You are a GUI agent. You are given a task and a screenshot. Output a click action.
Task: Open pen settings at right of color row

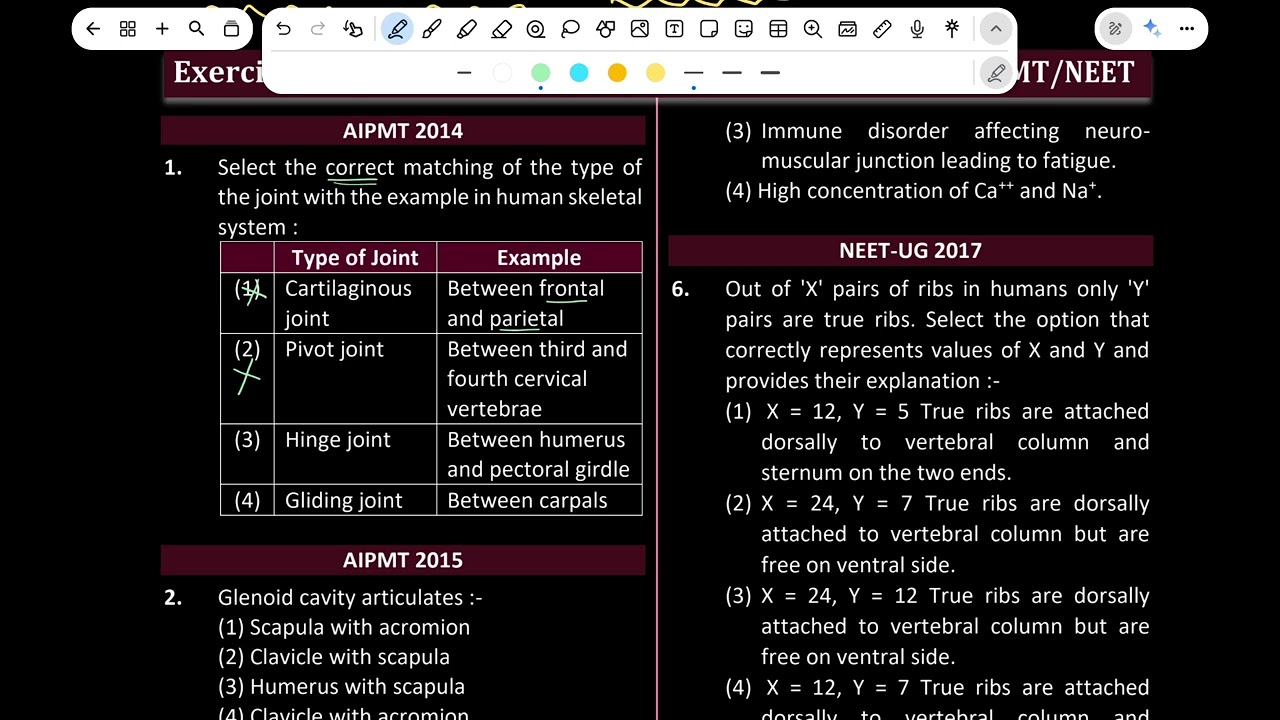coord(996,73)
